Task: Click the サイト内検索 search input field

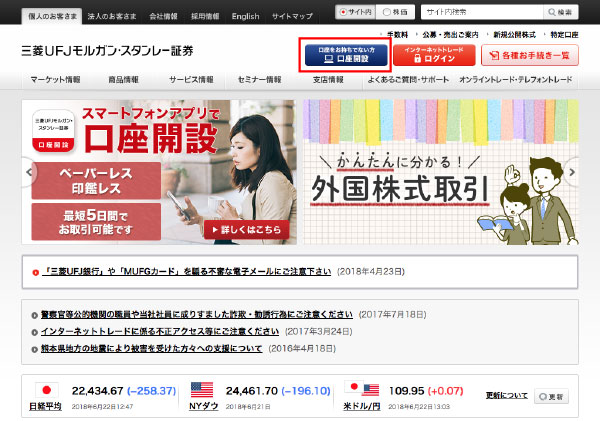Action: (482, 12)
